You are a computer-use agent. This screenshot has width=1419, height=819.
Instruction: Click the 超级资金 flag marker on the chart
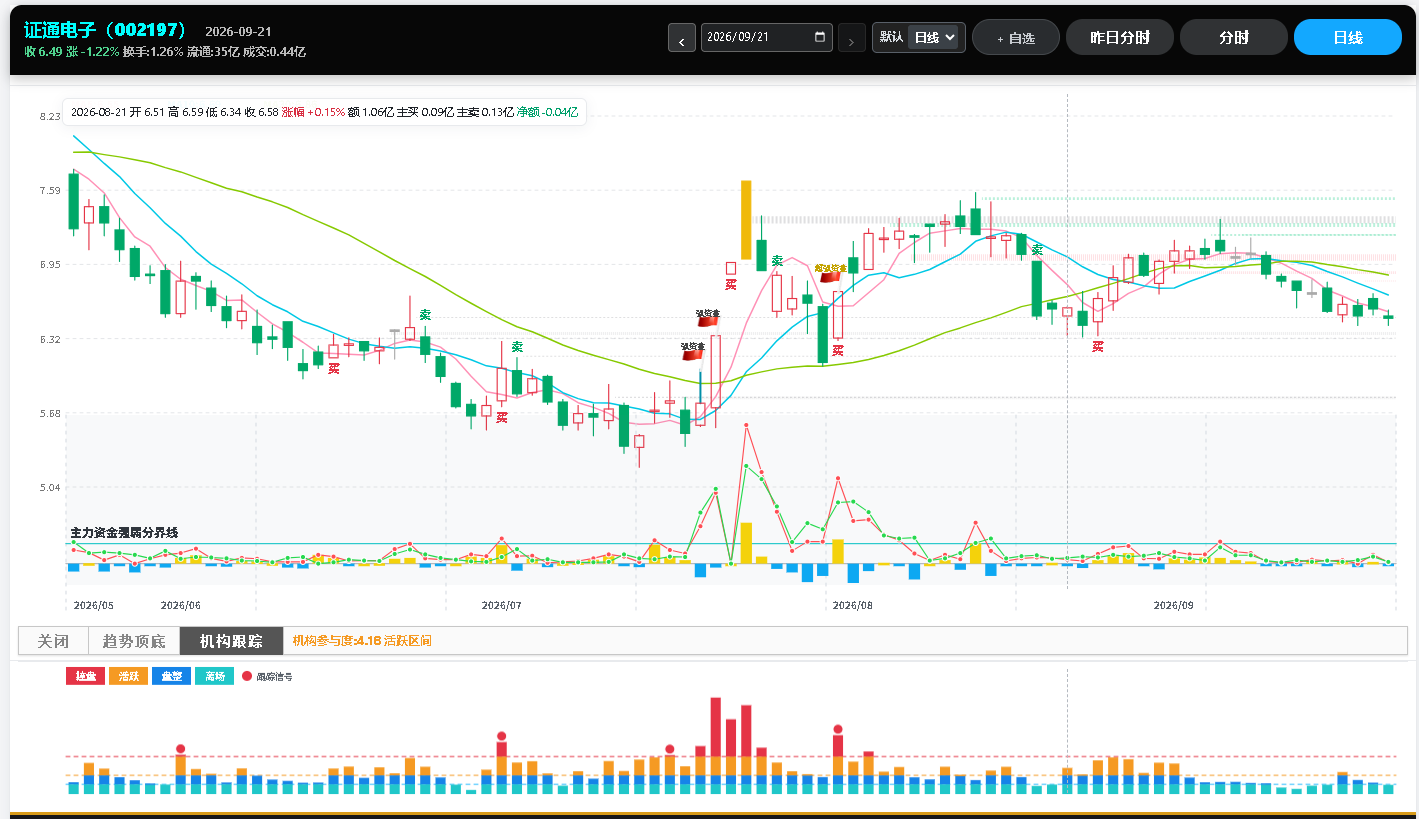pyautogui.click(x=830, y=273)
